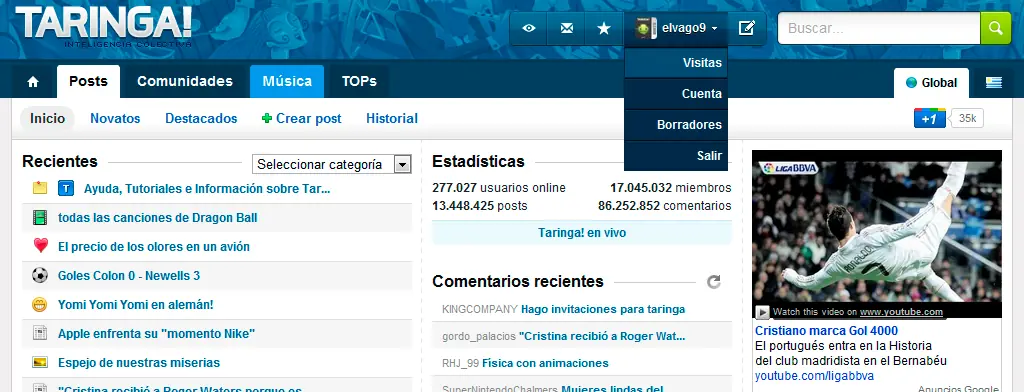Open post Goles Colon 0 - Newells 3

129,276
